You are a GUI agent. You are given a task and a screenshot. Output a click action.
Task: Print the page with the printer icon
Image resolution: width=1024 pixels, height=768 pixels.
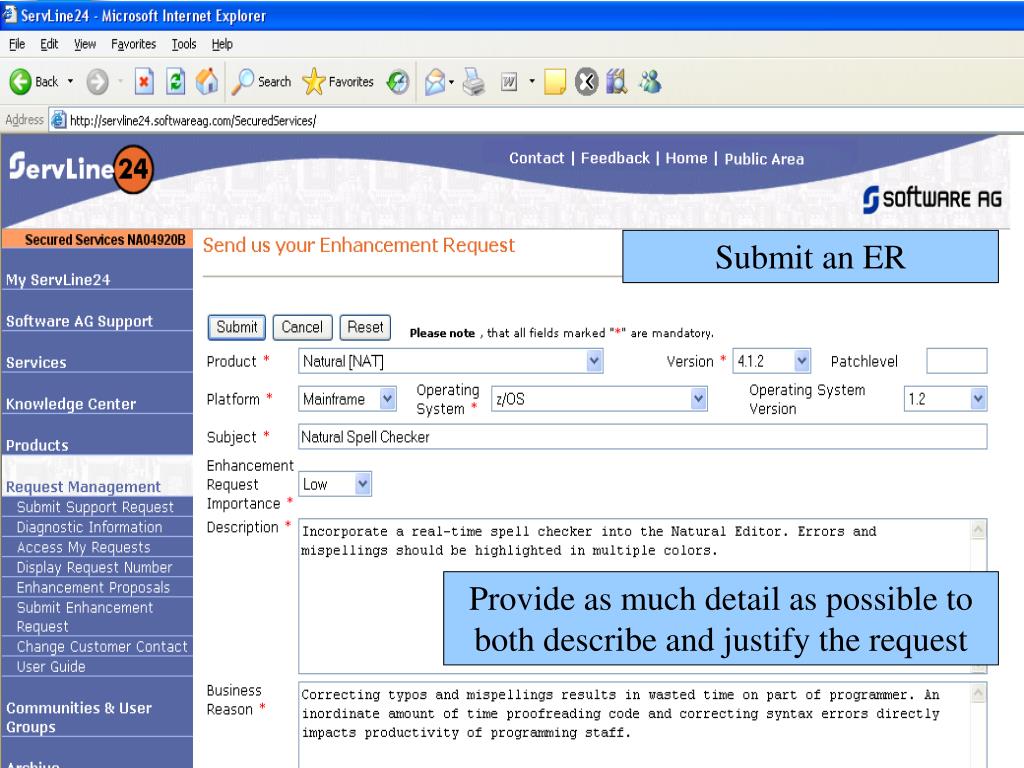tap(474, 82)
